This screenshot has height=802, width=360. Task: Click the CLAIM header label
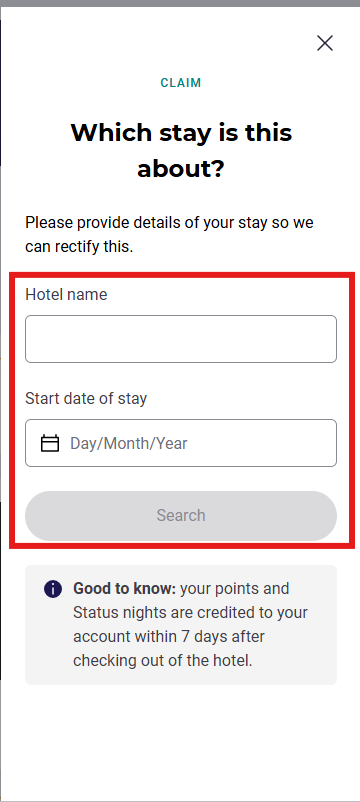click(x=181, y=83)
